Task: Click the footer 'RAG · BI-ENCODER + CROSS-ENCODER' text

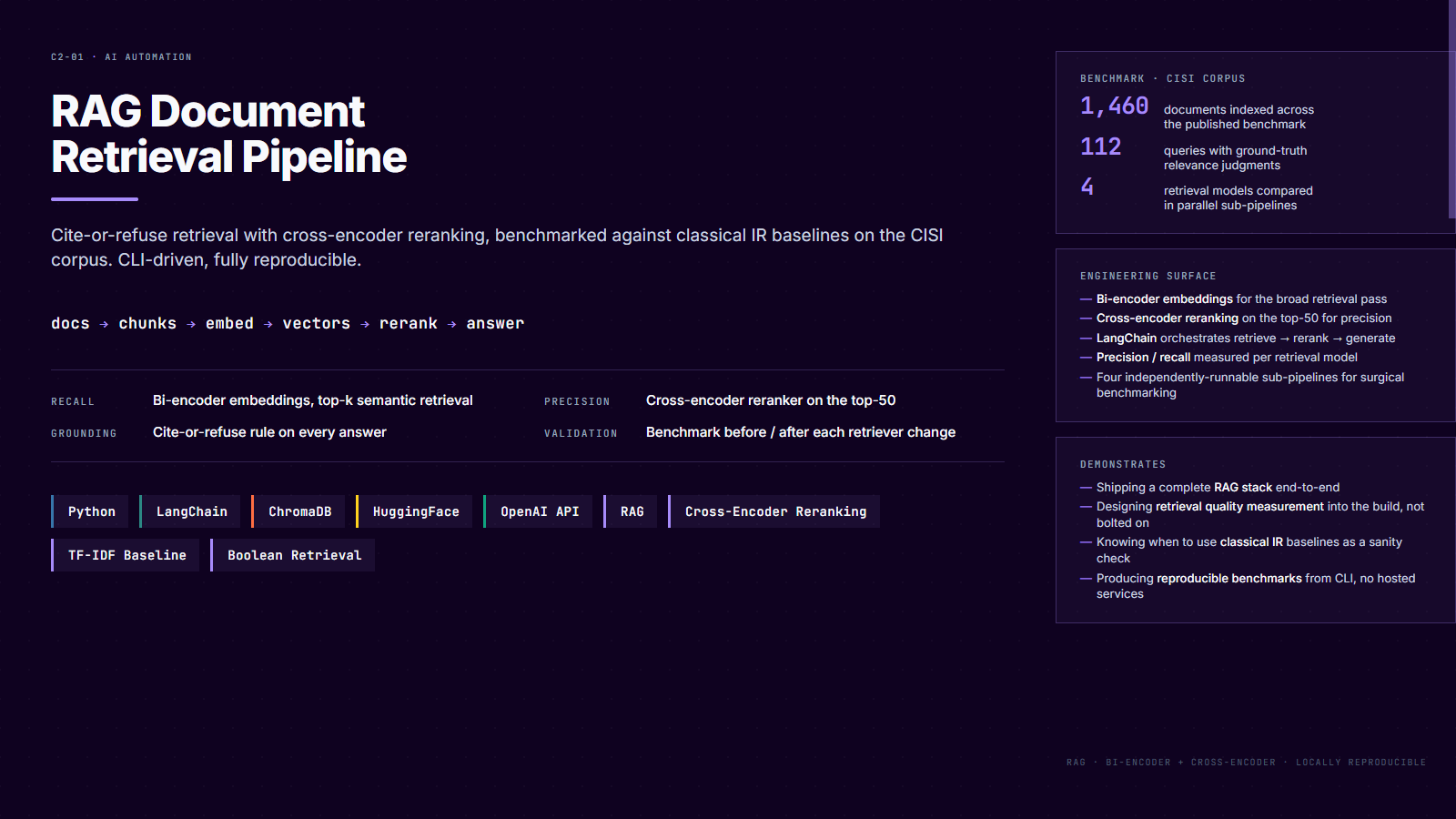Action: 1246,763
